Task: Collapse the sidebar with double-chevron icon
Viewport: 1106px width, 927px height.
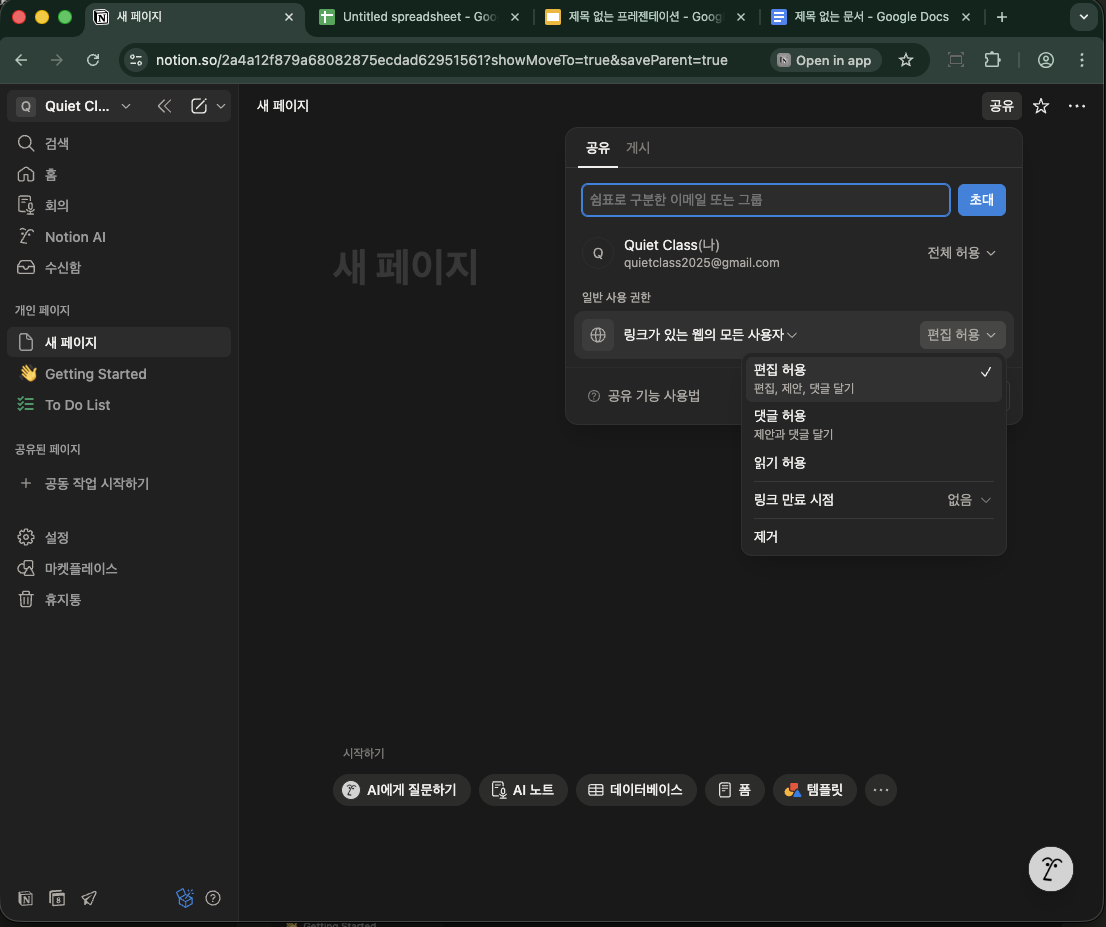Action: pos(164,106)
